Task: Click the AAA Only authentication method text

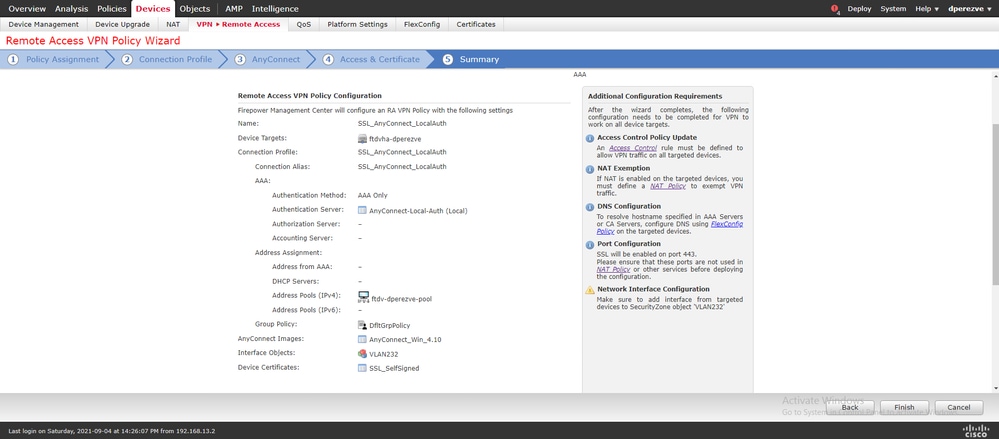Action: tap(373, 196)
